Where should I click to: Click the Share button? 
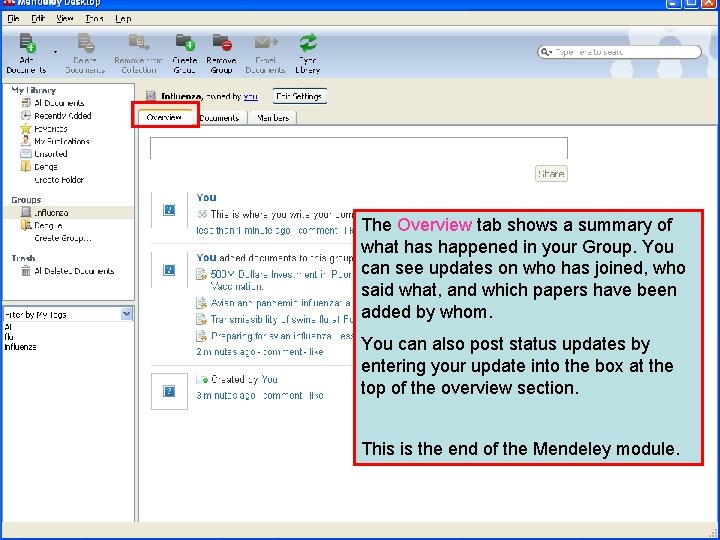[x=551, y=174]
